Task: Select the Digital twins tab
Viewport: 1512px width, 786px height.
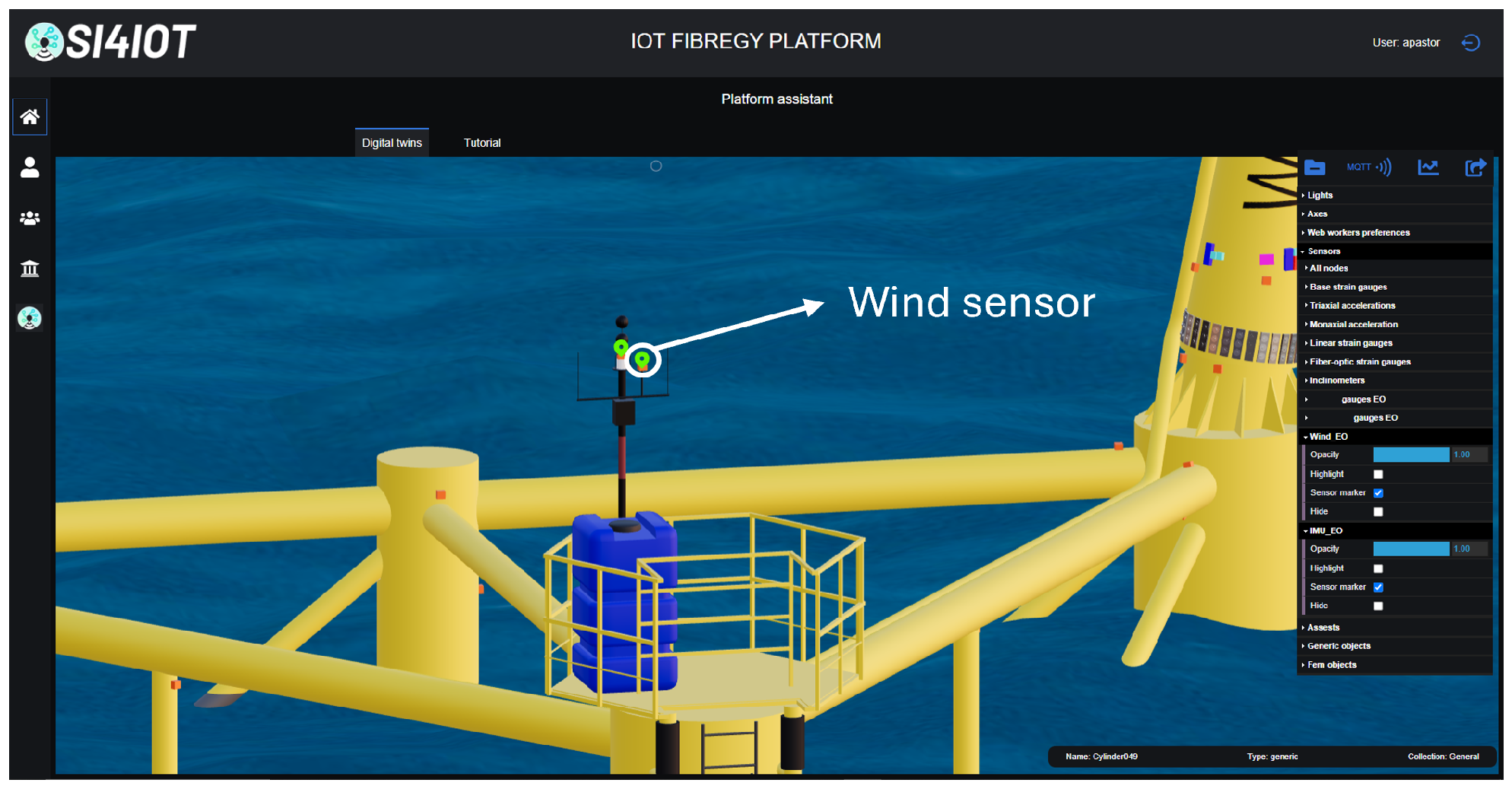Action: pyautogui.click(x=392, y=143)
